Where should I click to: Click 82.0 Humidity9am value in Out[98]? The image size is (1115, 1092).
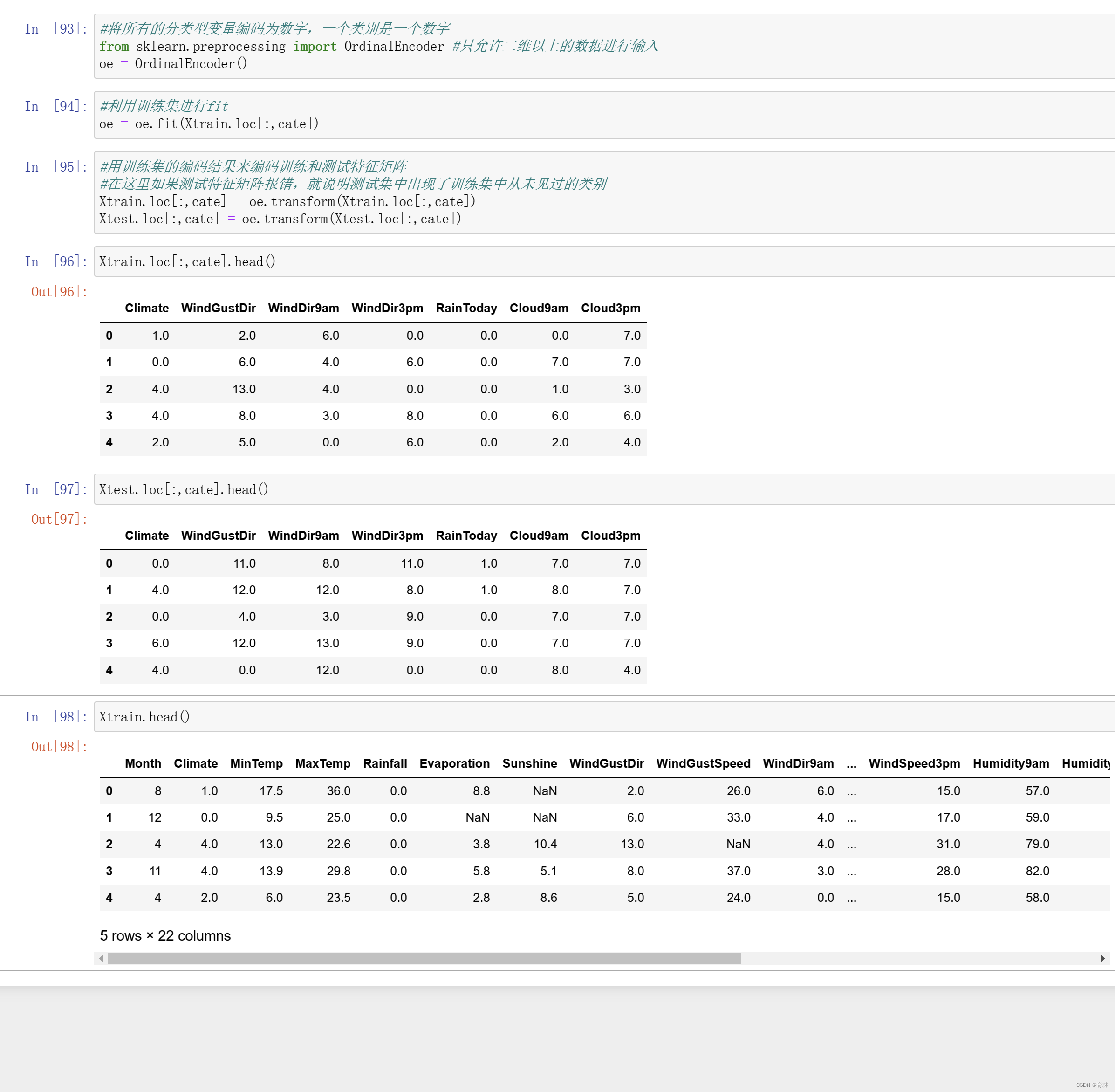(x=1037, y=871)
